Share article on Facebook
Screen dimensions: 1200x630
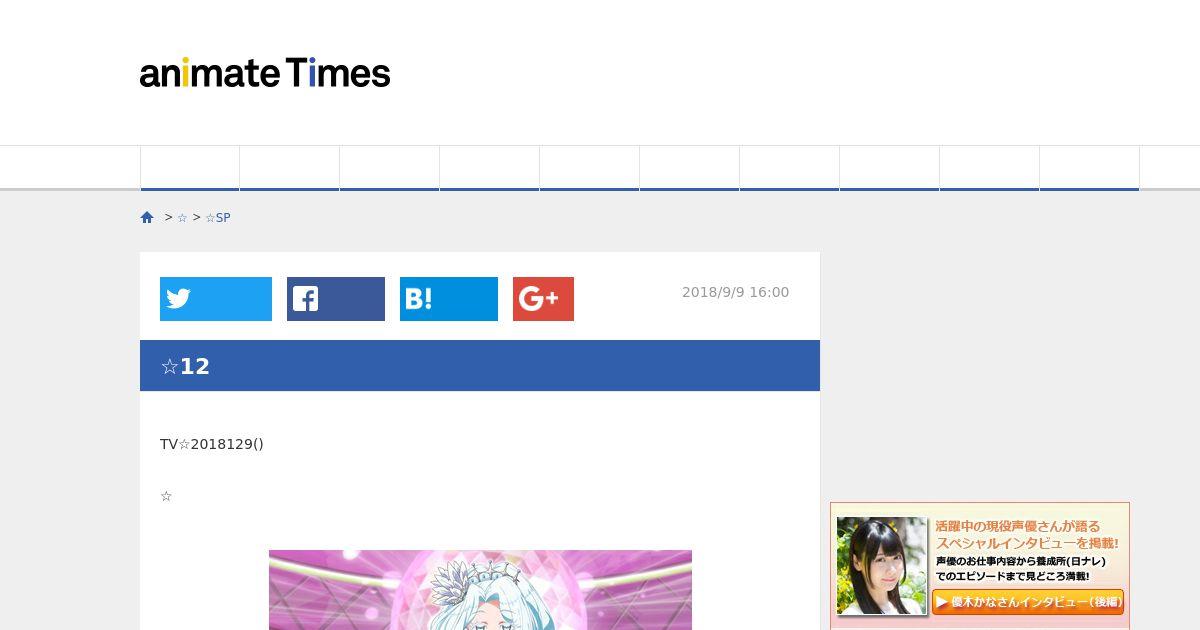coord(336,299)
